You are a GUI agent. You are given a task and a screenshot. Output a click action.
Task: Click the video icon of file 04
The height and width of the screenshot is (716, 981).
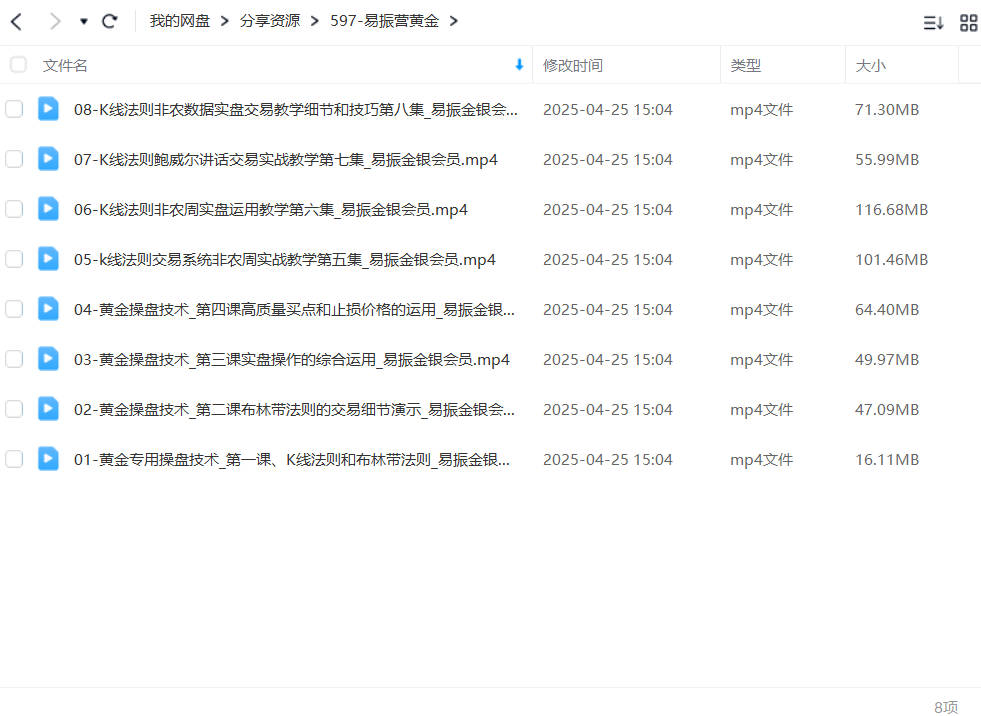(x=48, y=309)
